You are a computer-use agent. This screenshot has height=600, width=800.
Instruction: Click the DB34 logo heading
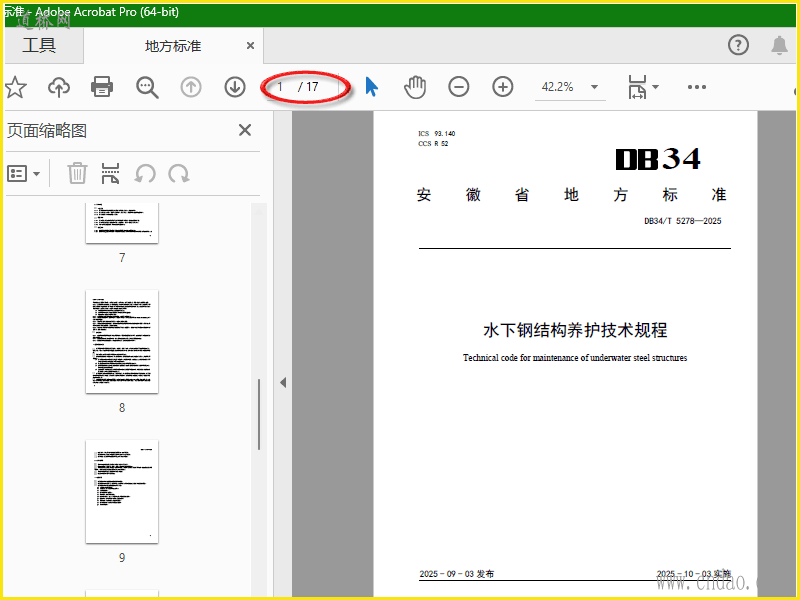point(658,159)
